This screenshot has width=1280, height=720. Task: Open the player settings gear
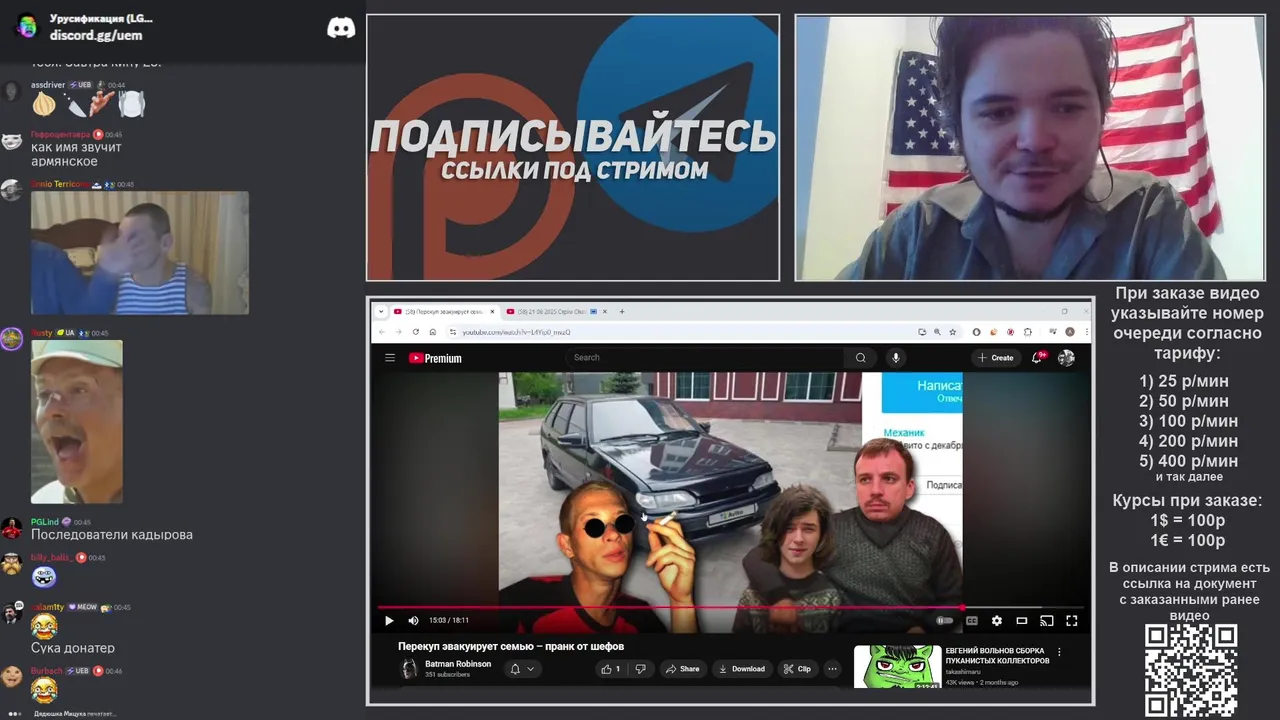click(996, 620)
